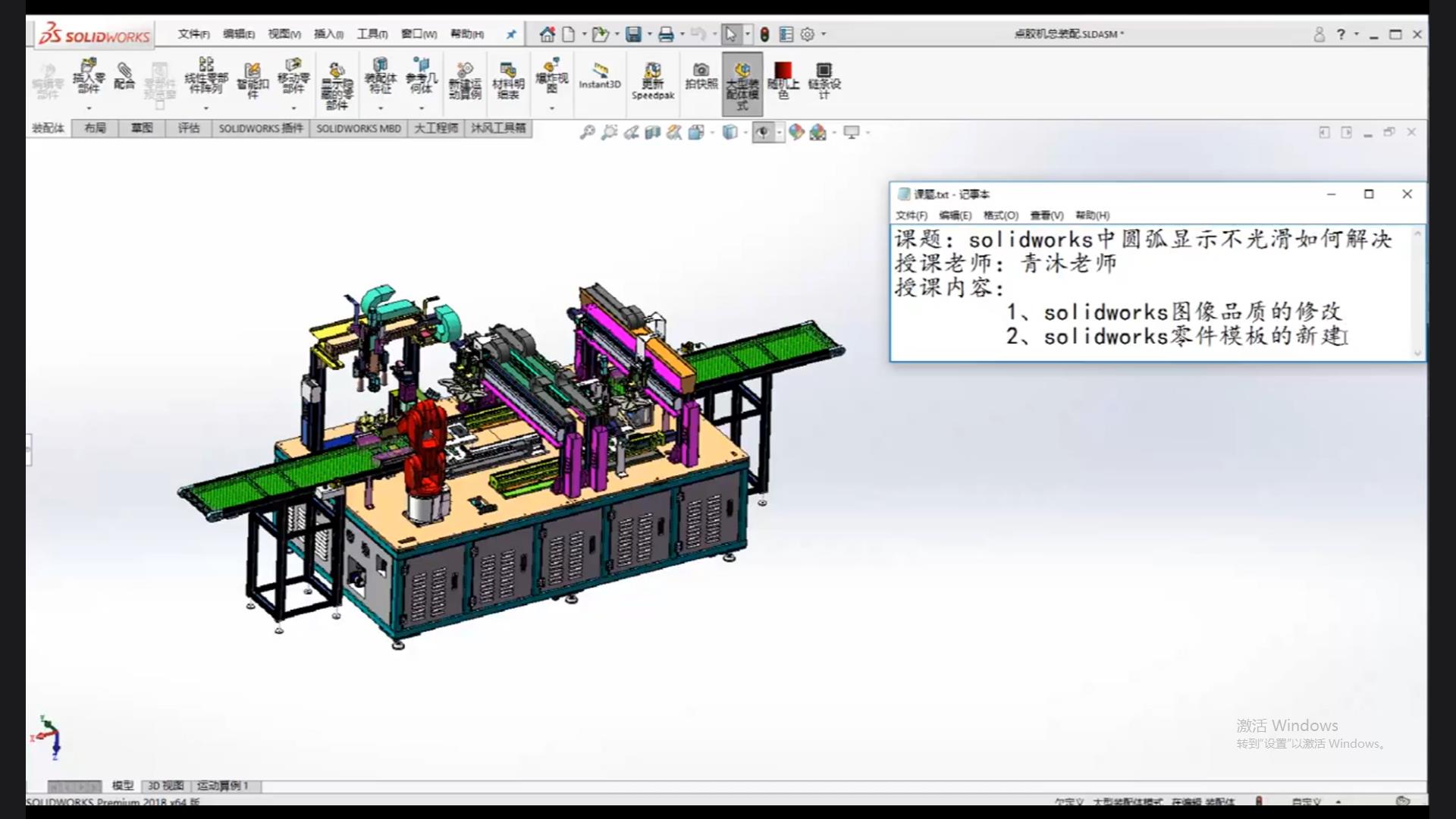The height and width of the screenshot is (819, 1456).
Task: Click the Save disk icon
Action: pos(633,34)
